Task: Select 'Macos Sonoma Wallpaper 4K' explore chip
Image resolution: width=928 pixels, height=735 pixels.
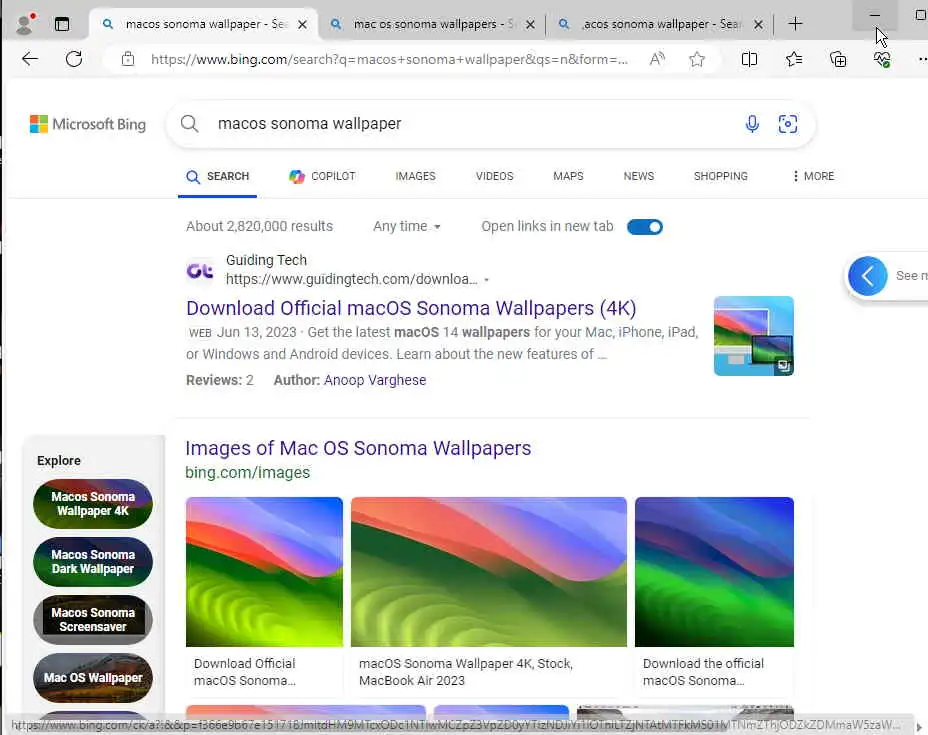Action: pyautogui.click(x=93, y=504)
